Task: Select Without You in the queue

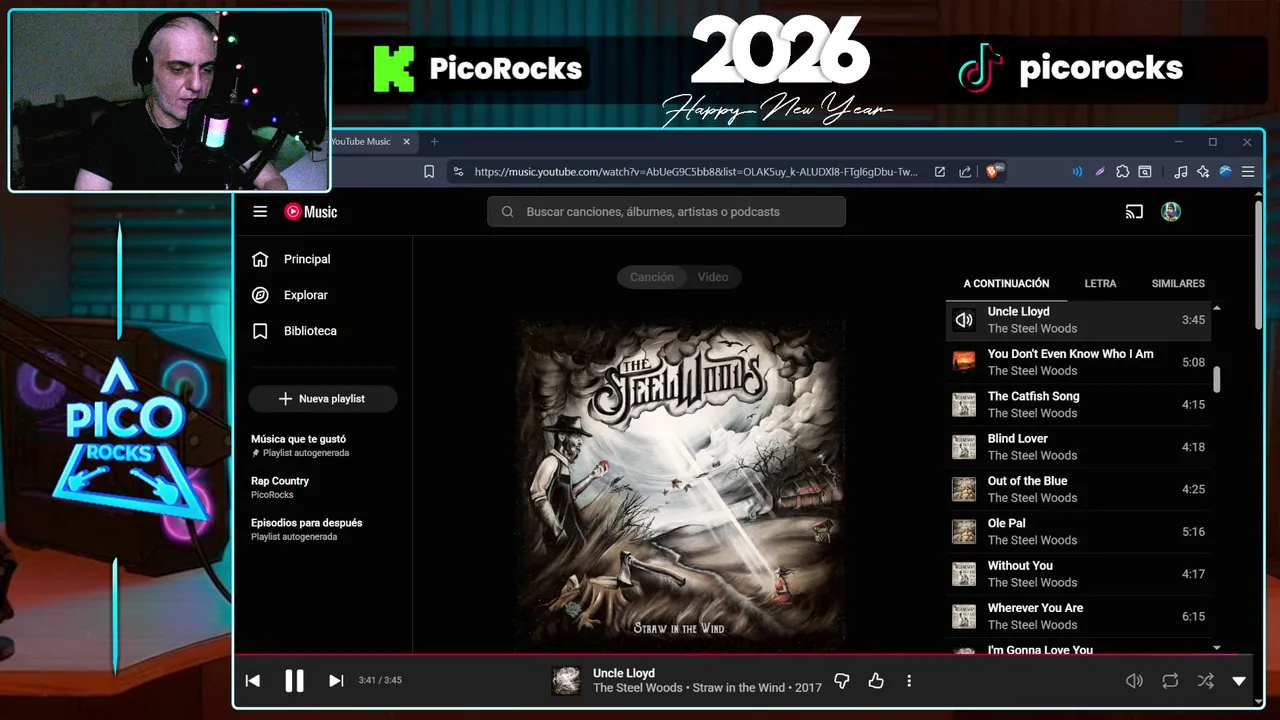Action: [1078, 574]
